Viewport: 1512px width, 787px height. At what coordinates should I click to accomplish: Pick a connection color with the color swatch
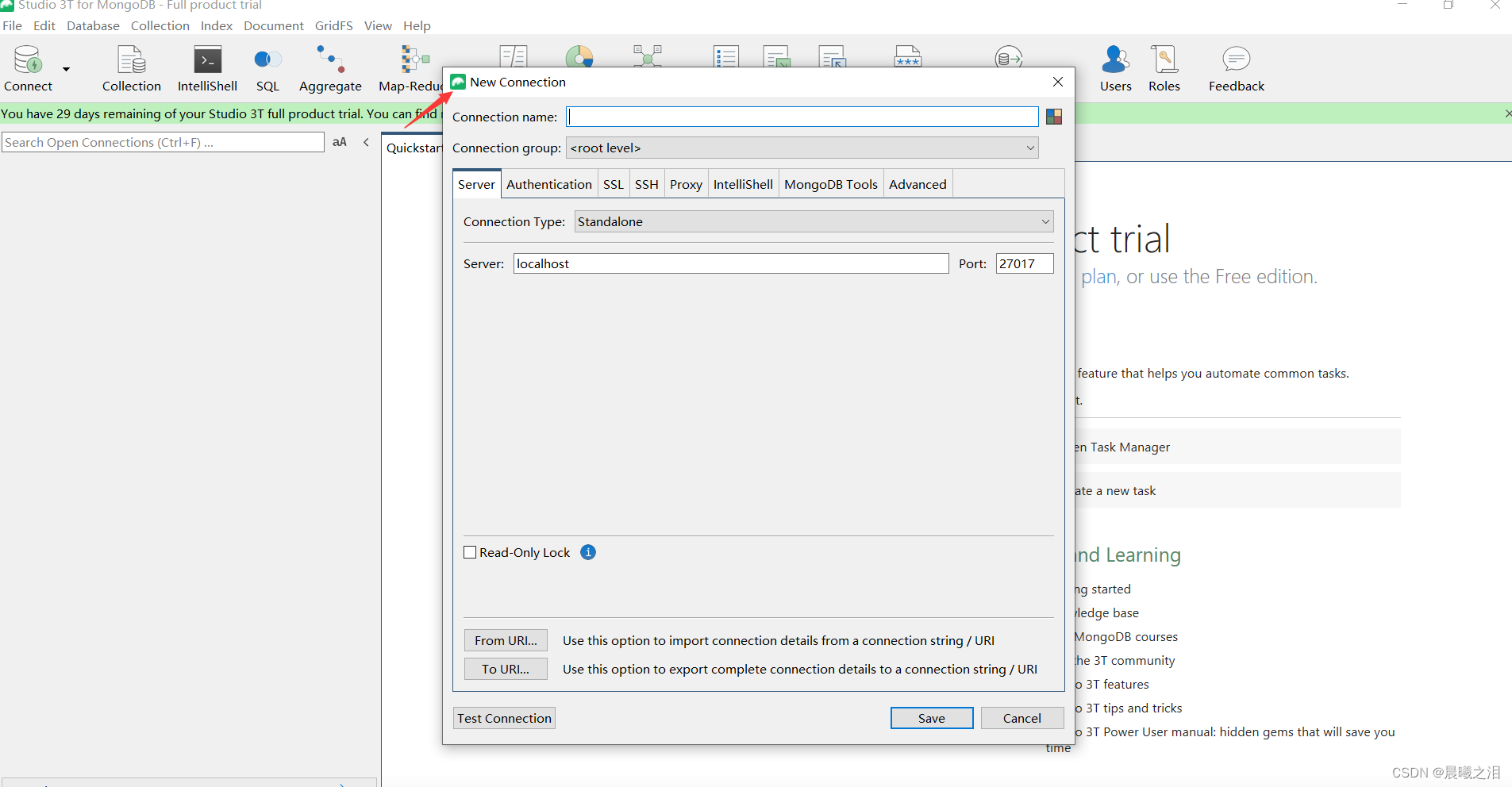(x=1054, y=117)
